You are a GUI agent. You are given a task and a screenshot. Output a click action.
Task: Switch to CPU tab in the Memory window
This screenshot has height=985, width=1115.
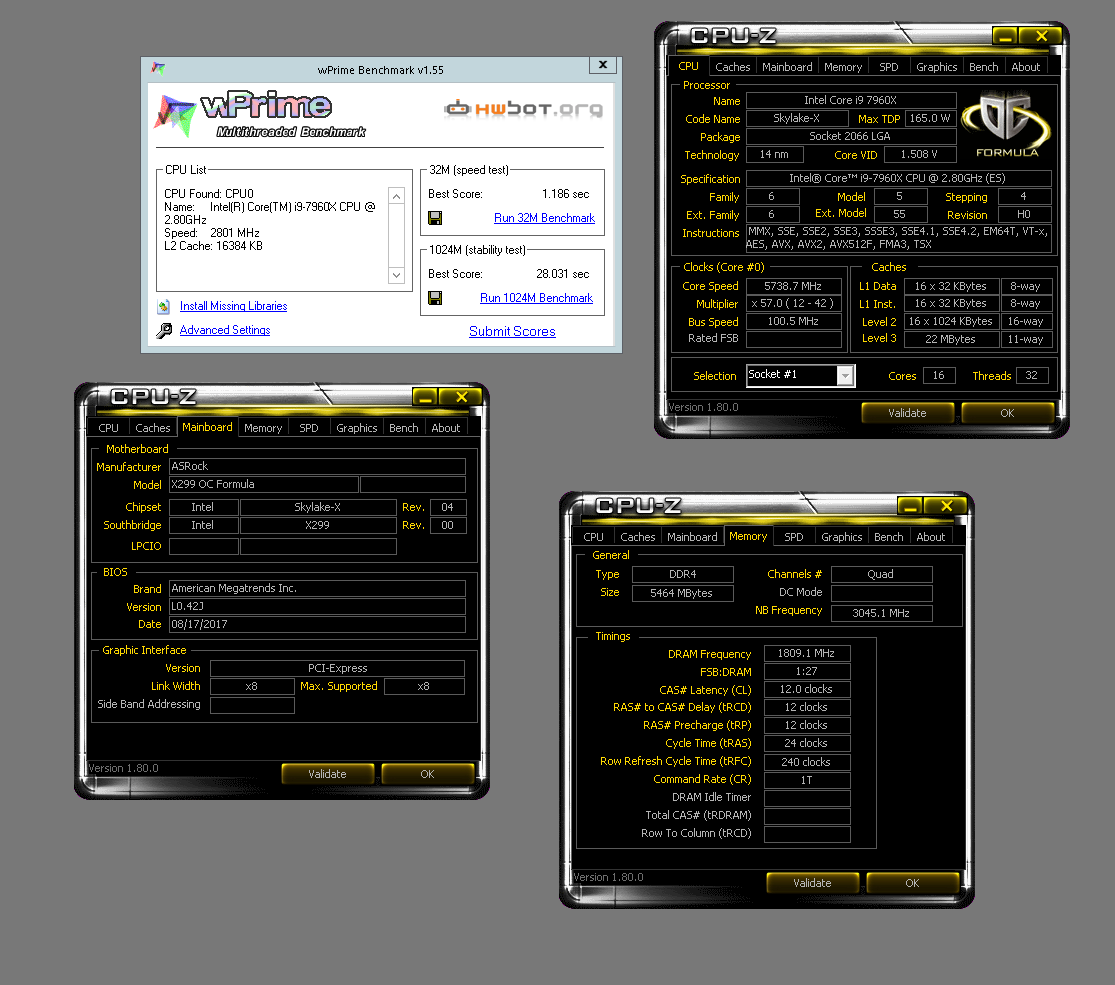(593, 537)
